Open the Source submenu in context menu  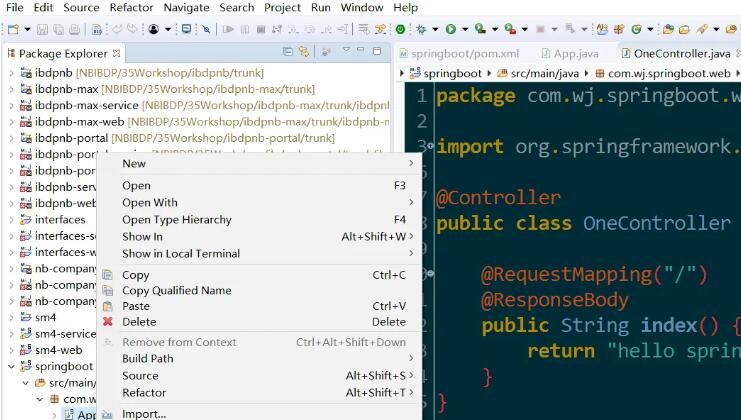pyautogui.click(x=259, y=376)
